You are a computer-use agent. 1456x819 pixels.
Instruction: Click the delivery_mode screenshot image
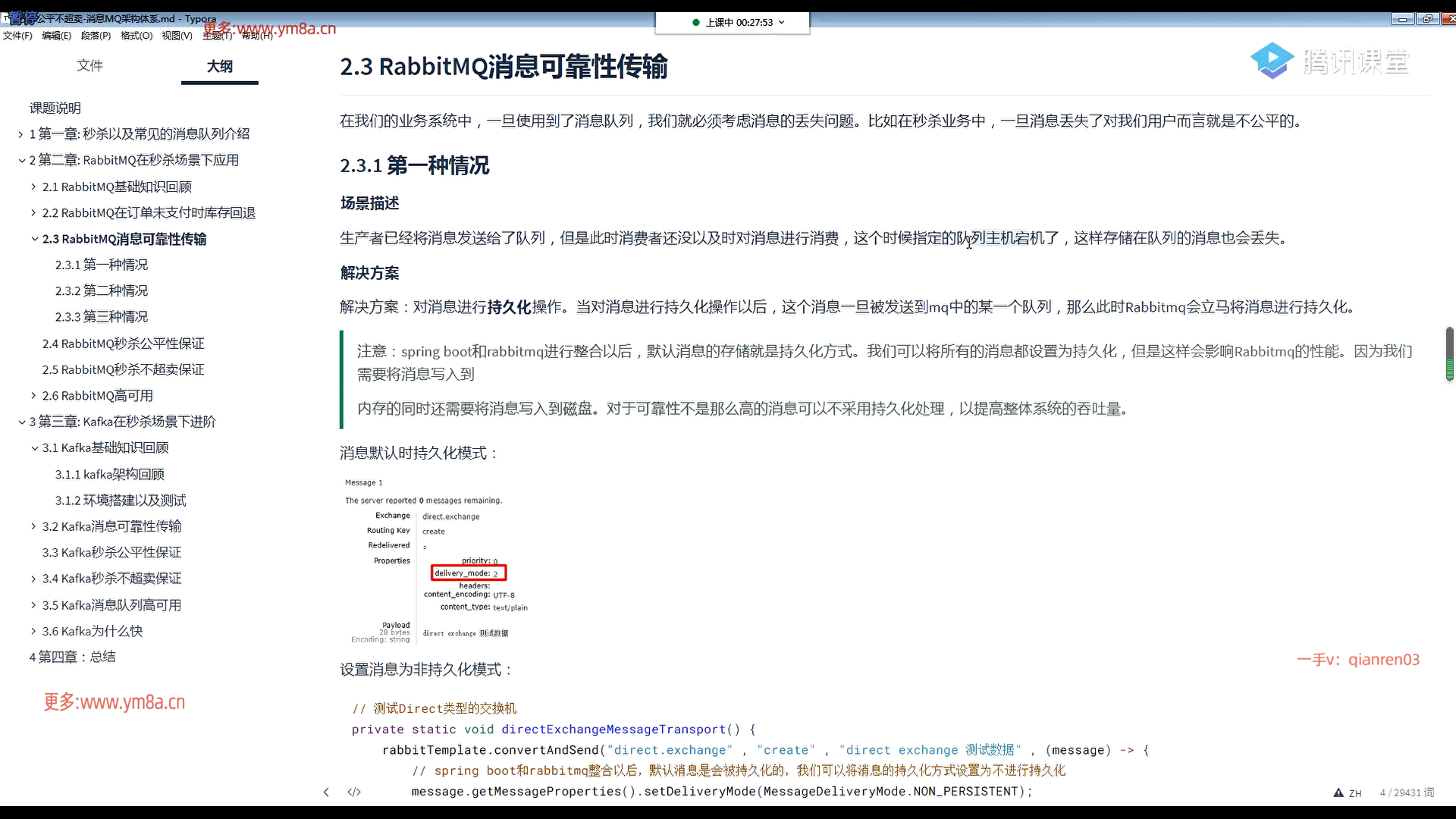(436, 561)
